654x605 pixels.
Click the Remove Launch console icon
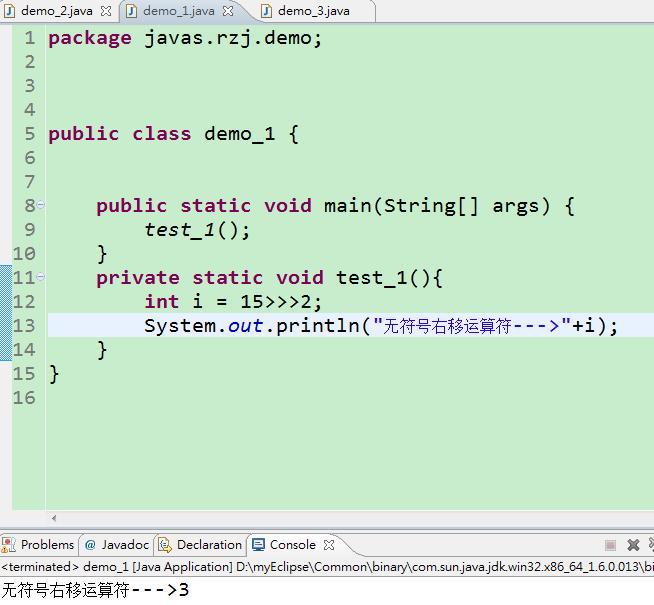pyautogui.click(x=633, y=545)
